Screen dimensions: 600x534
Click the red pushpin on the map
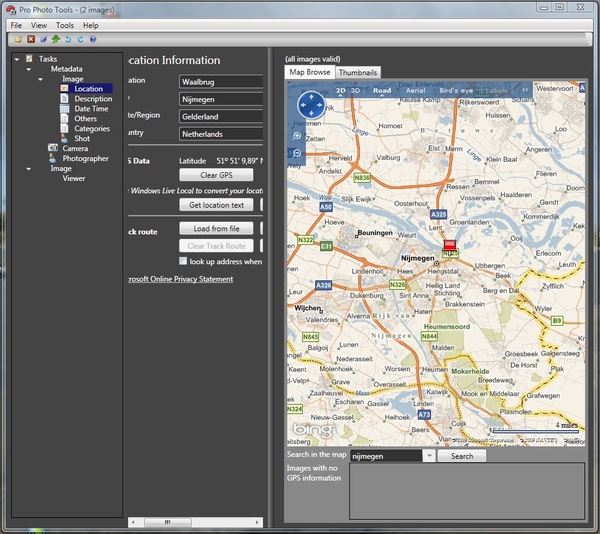(x=450, y=245)
